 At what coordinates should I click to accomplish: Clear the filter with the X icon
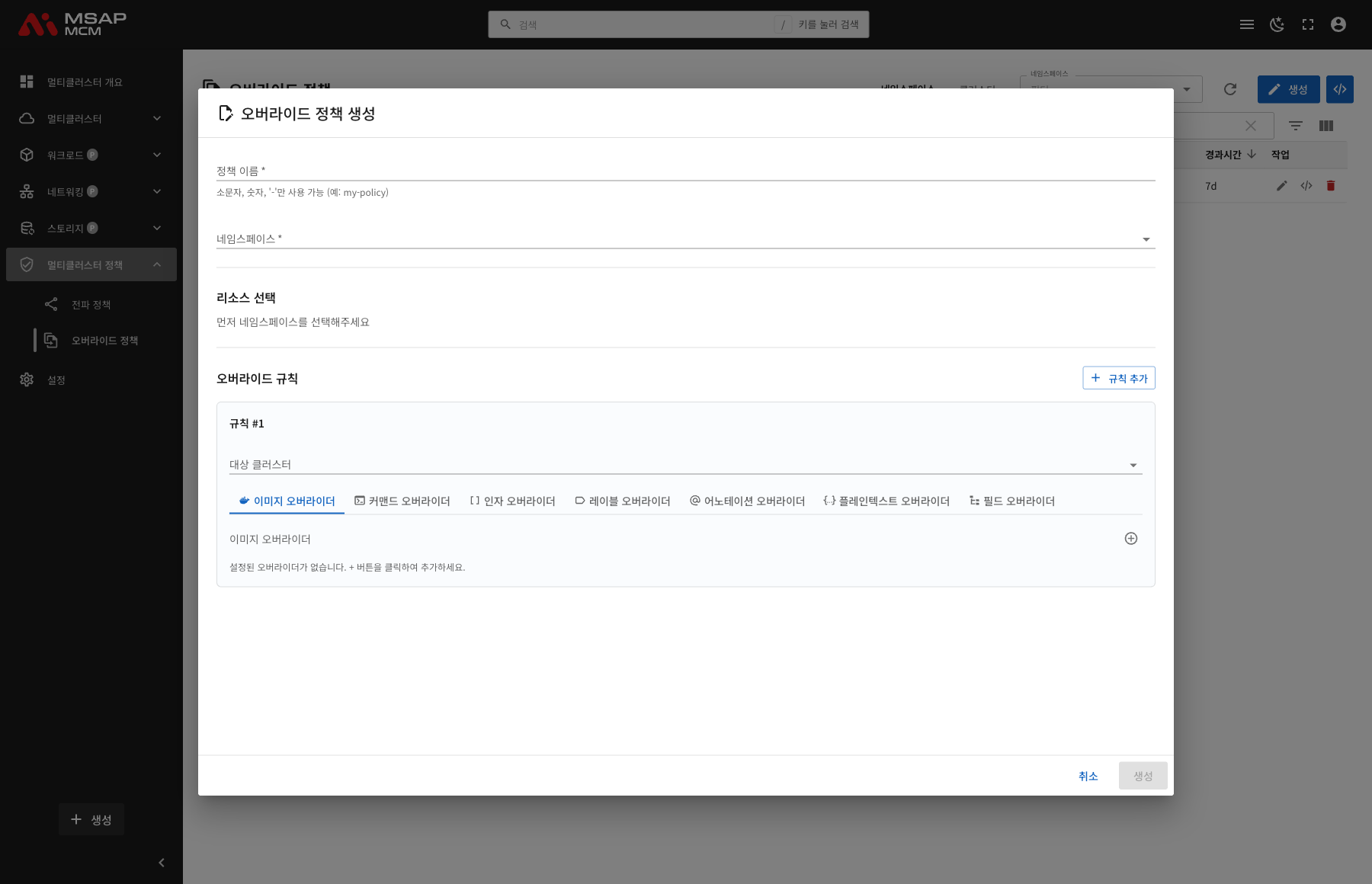pos(1251,126)
